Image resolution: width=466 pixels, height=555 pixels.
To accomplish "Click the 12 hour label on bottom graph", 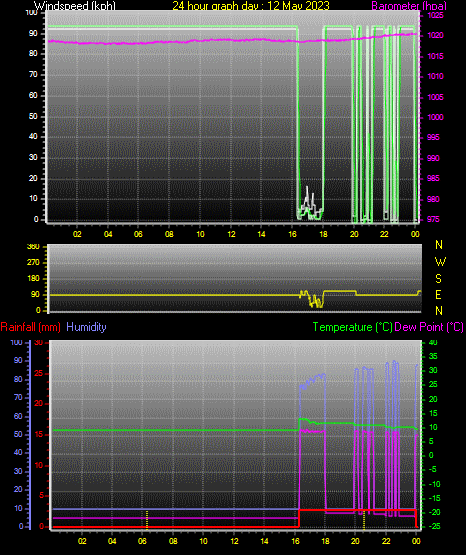I will coord(234,541).
